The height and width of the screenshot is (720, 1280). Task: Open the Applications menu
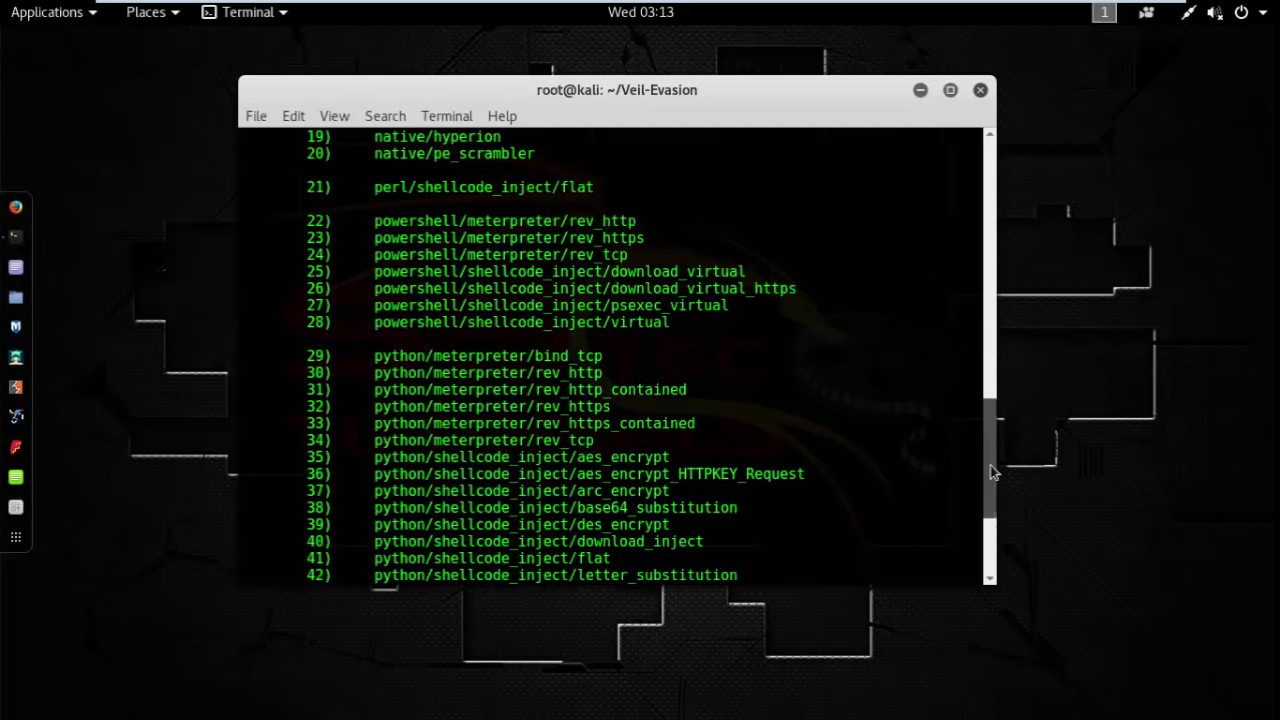click(53, 12)
